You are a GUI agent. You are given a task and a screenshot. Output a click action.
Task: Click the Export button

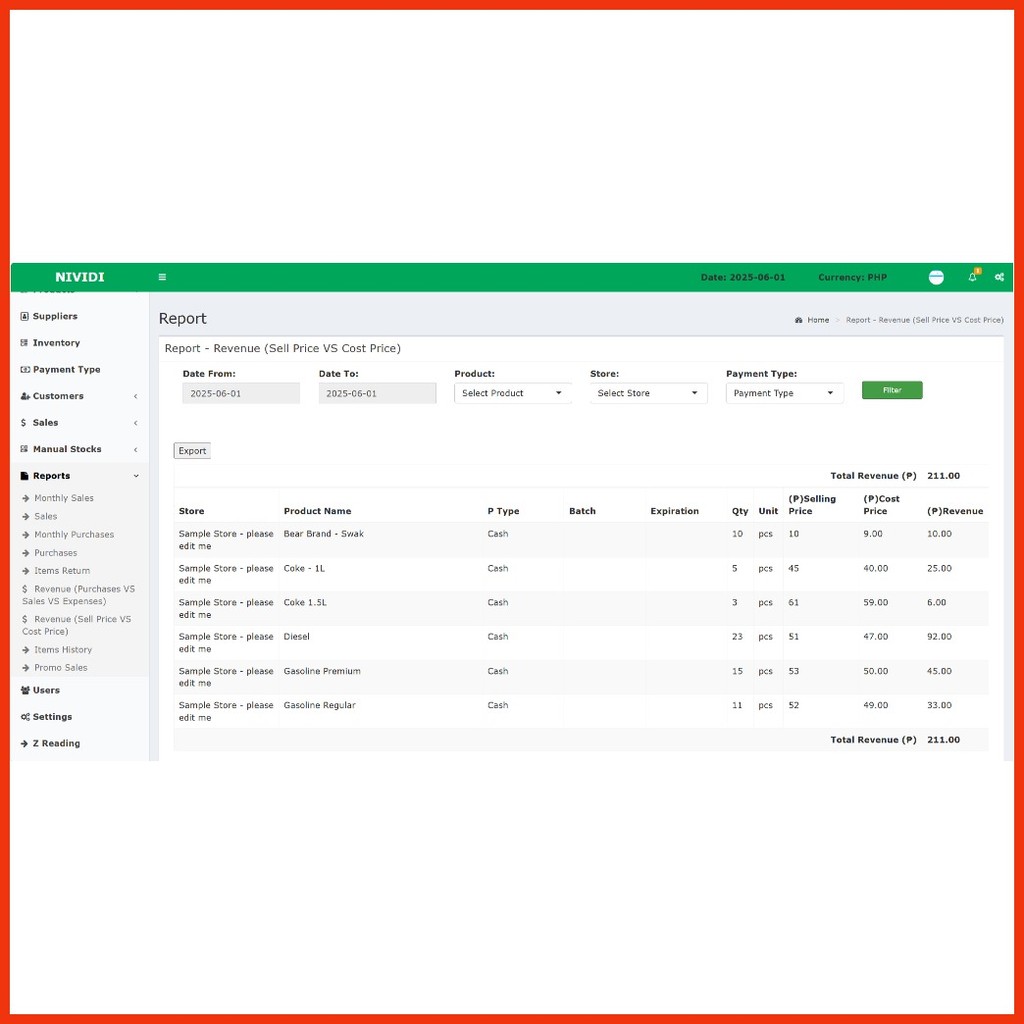click(192, 451)
